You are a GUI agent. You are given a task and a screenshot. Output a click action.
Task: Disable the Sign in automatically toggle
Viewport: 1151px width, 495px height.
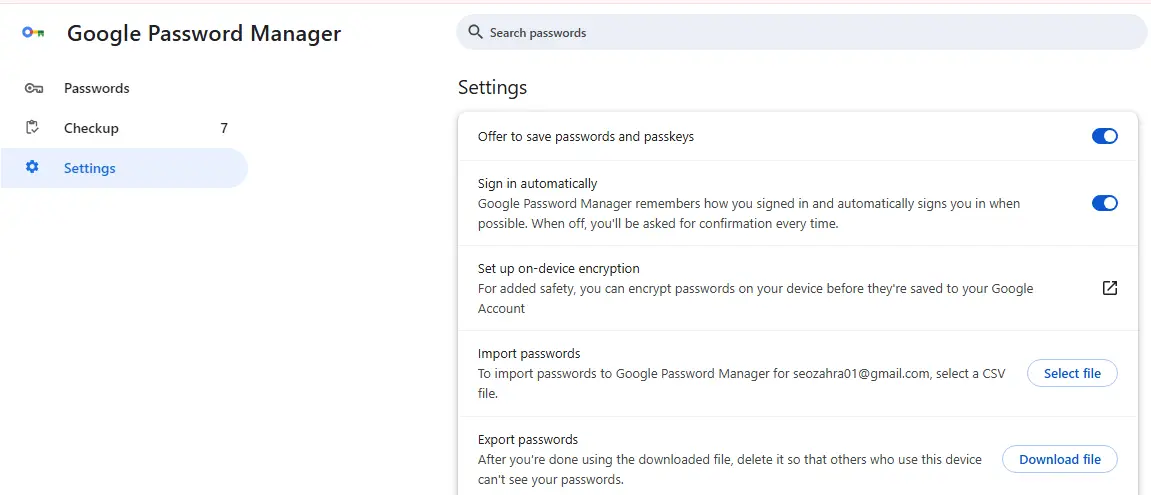pyautogui.click(x=1105, y=203)
